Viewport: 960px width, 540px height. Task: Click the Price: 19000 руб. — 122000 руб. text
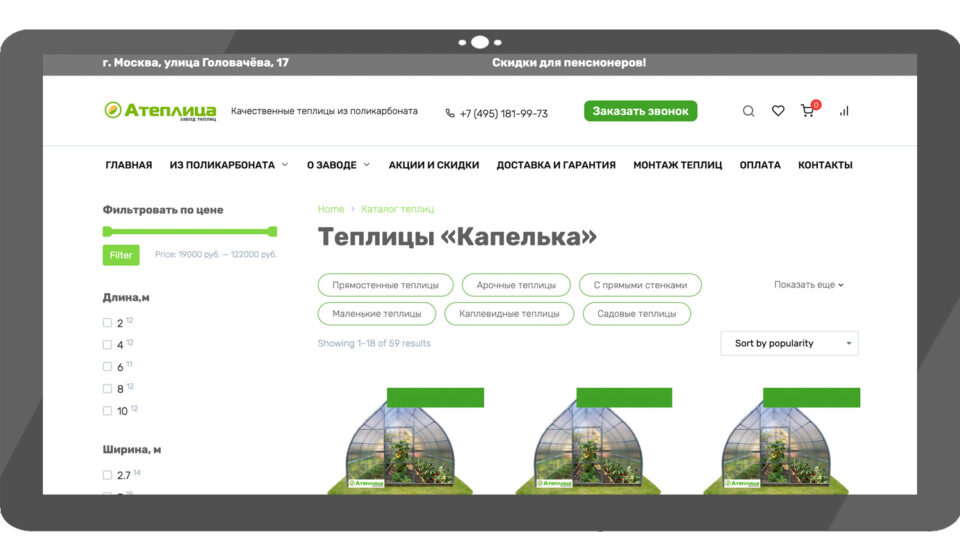click(216, 254)
